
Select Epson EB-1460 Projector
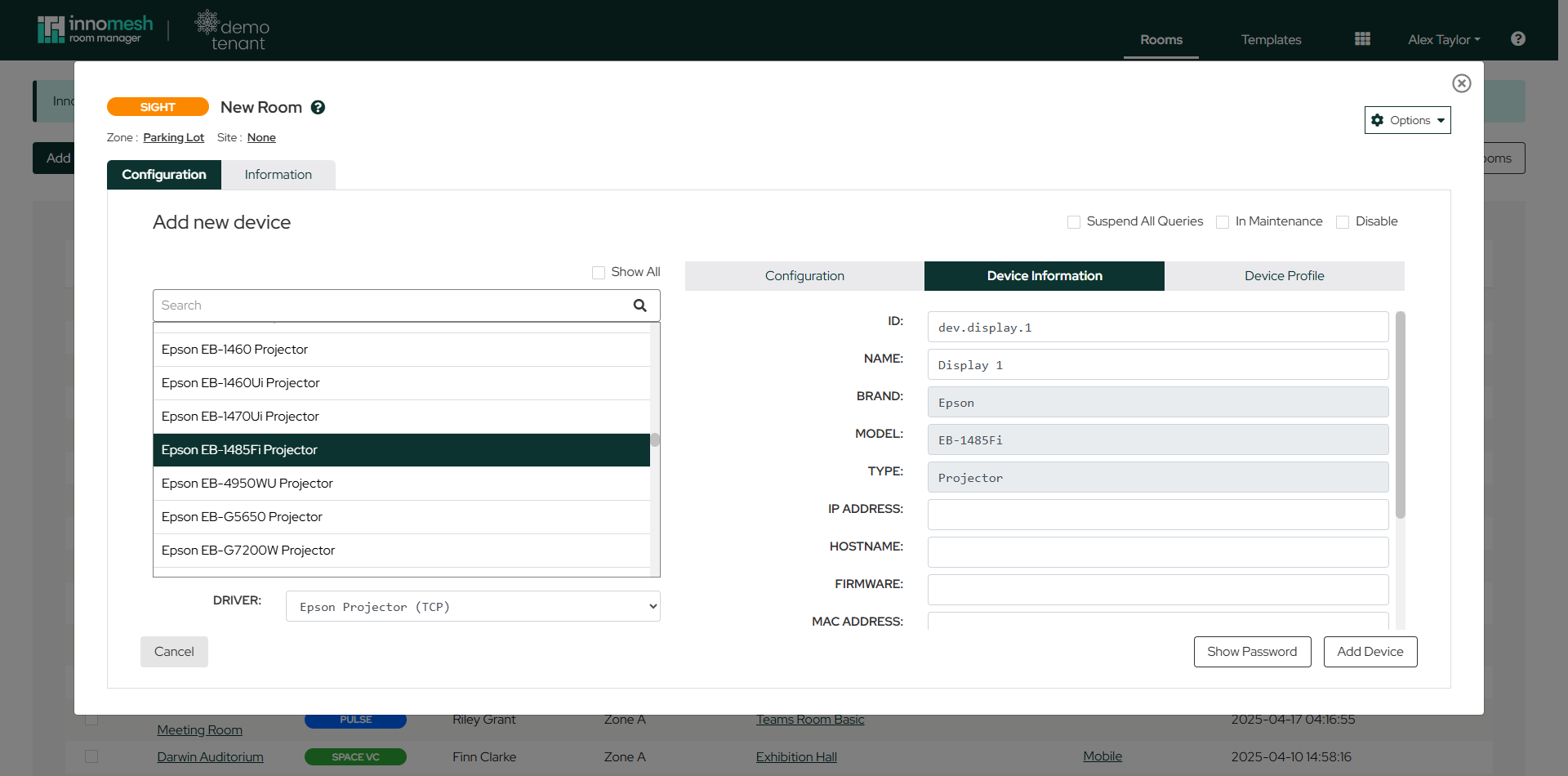coord(402,350)
